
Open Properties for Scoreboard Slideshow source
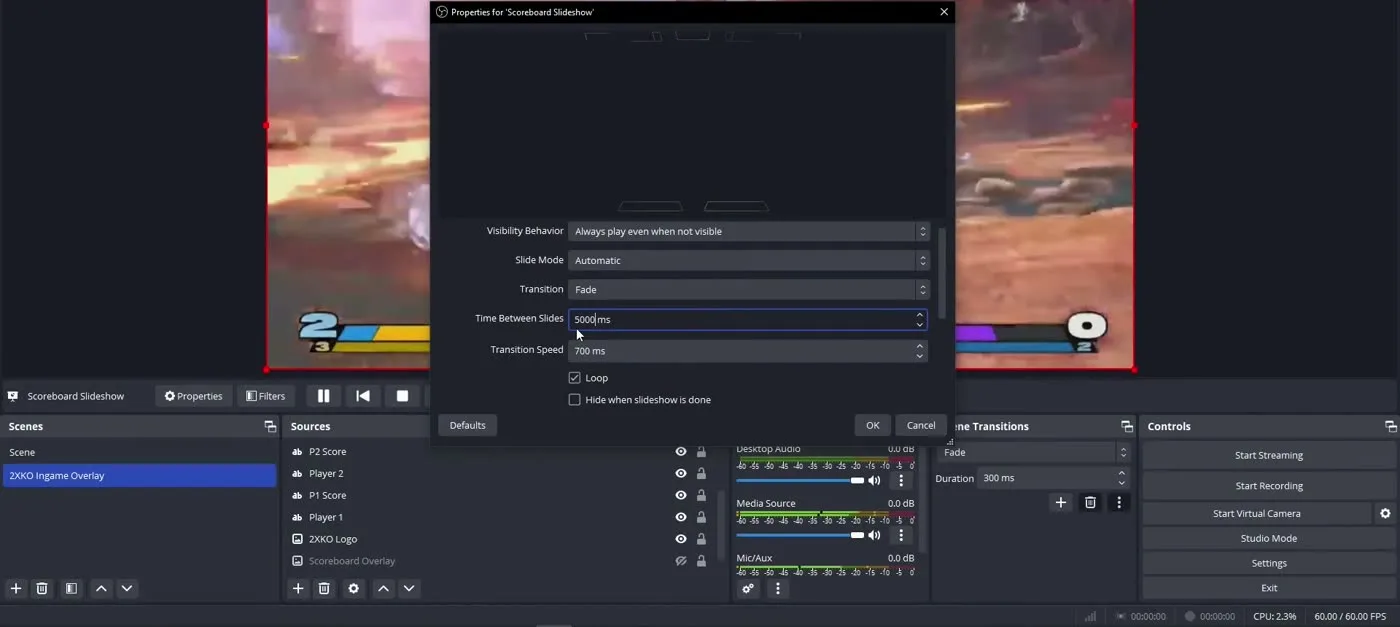pyautogui.click(x=194, y=396)
